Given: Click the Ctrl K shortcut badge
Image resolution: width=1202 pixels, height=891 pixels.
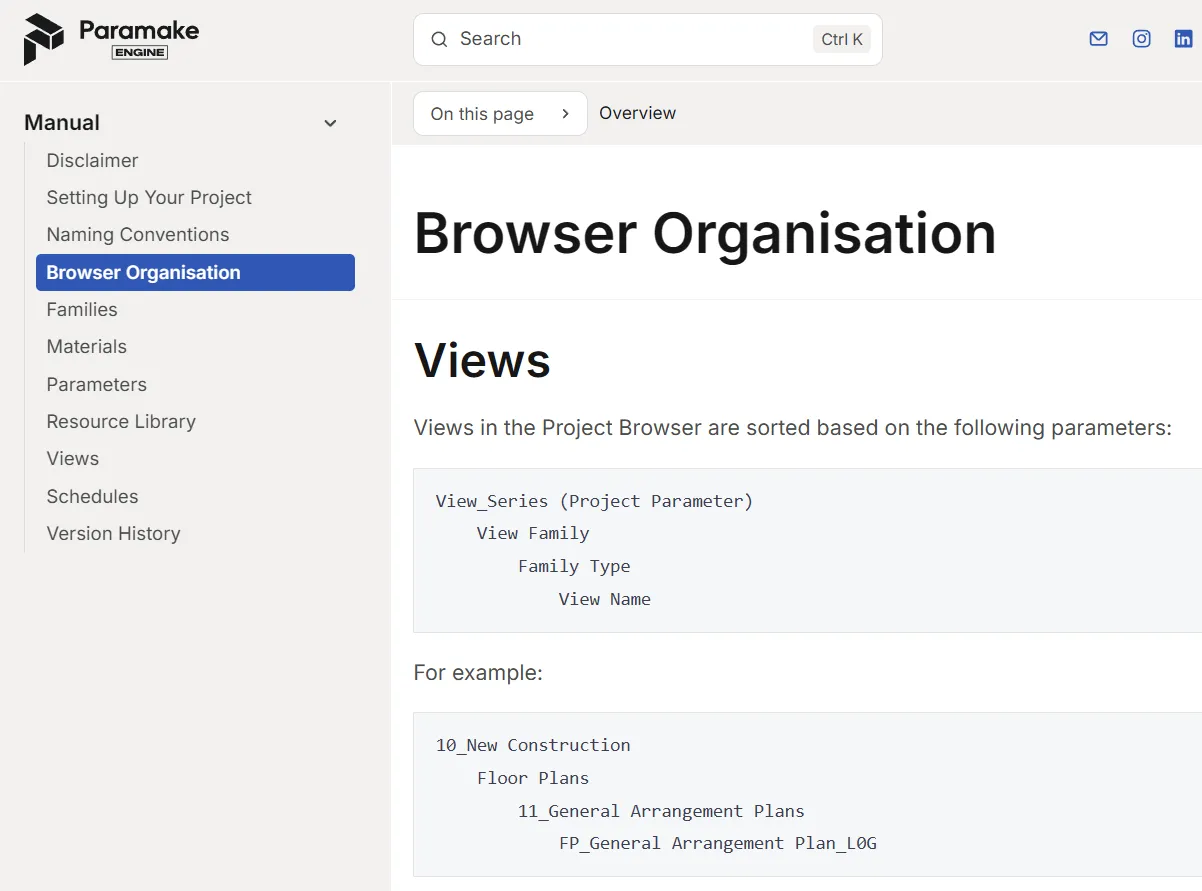Looking at the screenshot, I should click(x=841, y=40).
